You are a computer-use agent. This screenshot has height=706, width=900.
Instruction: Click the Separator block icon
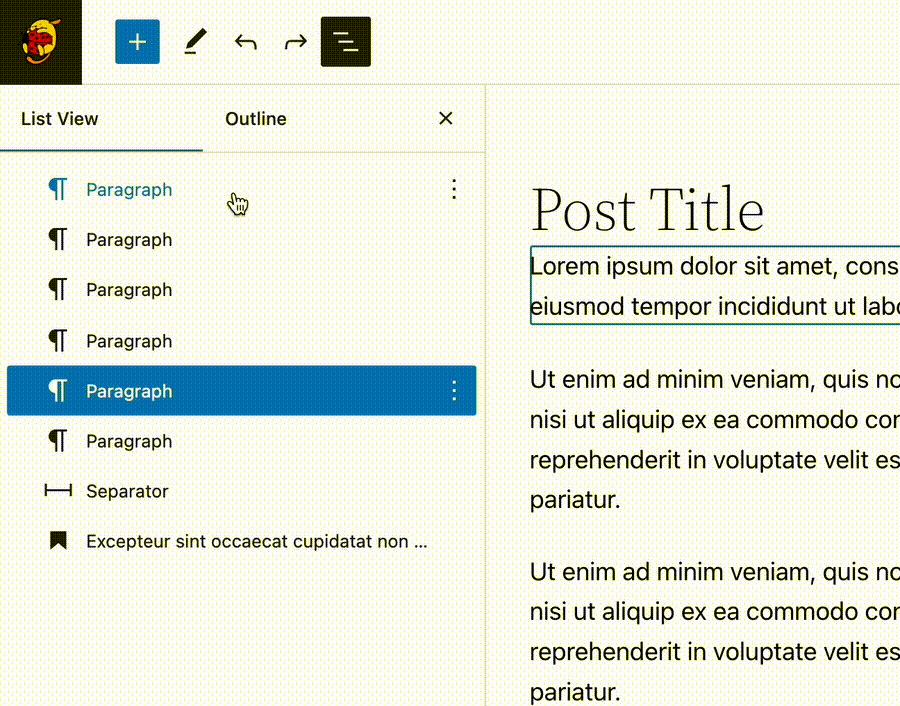pos(58,490)
